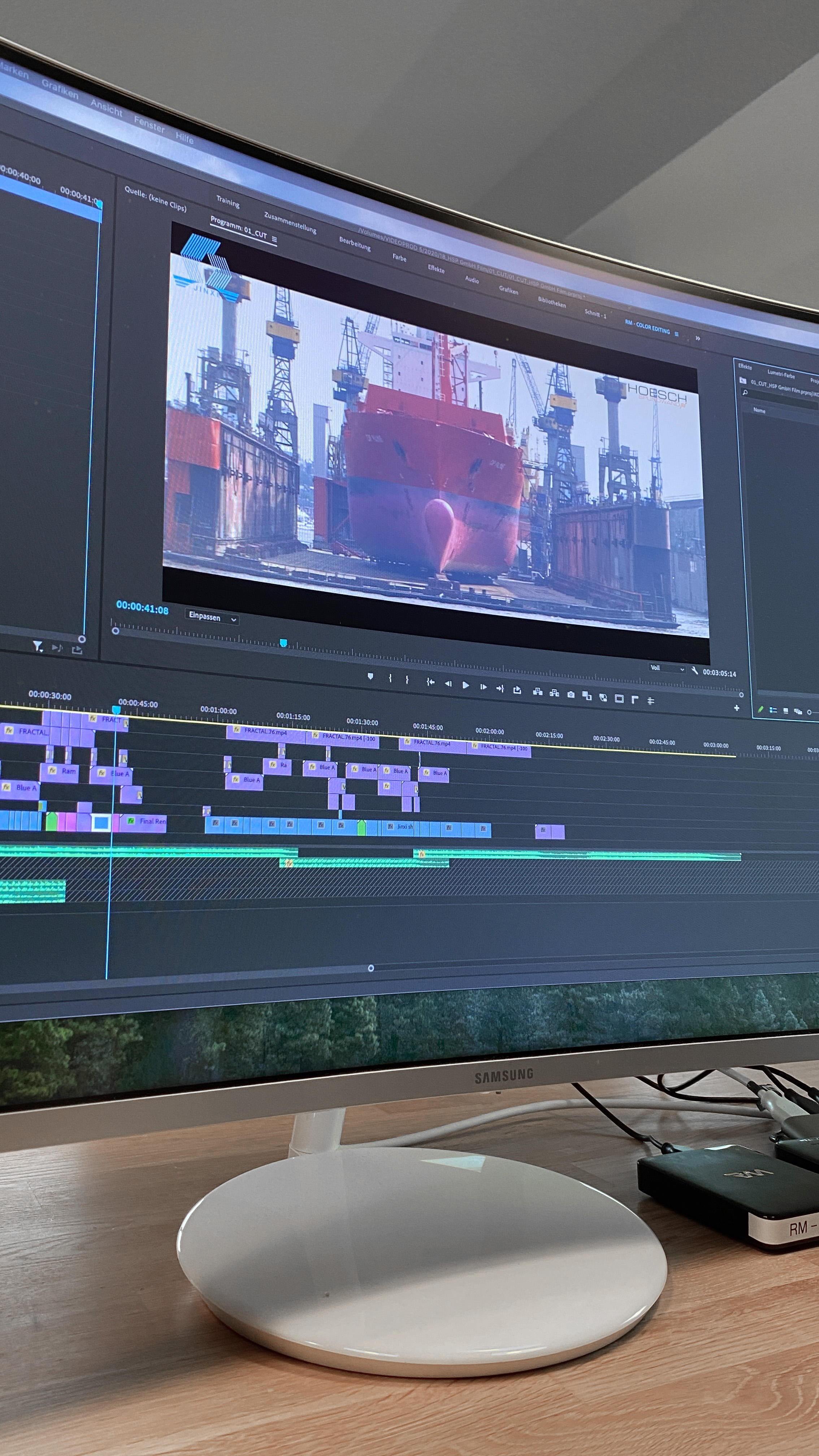Switch to the Audio workspace
Viewport: 819px width, 1456px height.
pyautogui.click(x=472, y=279)
